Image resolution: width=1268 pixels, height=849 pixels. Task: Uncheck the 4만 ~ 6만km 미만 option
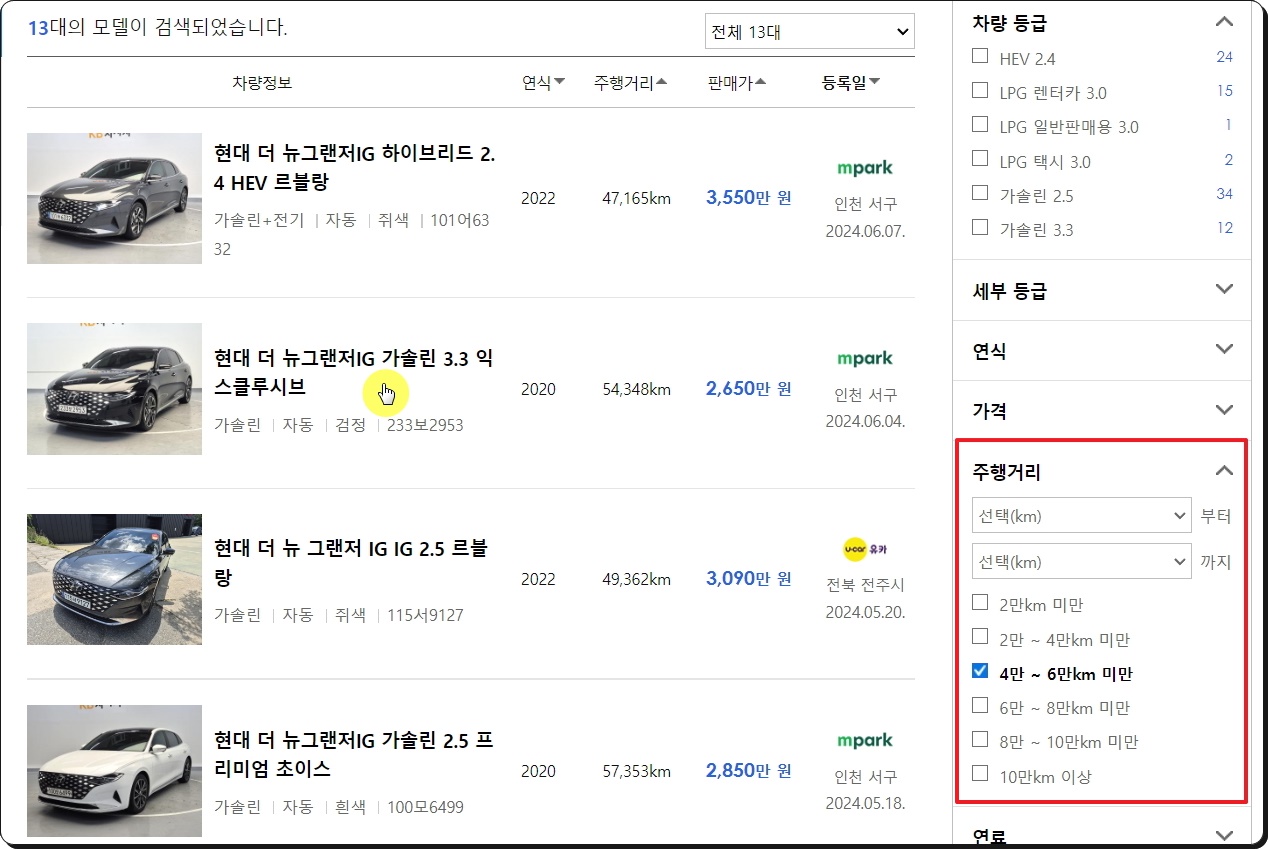[980, 672]
